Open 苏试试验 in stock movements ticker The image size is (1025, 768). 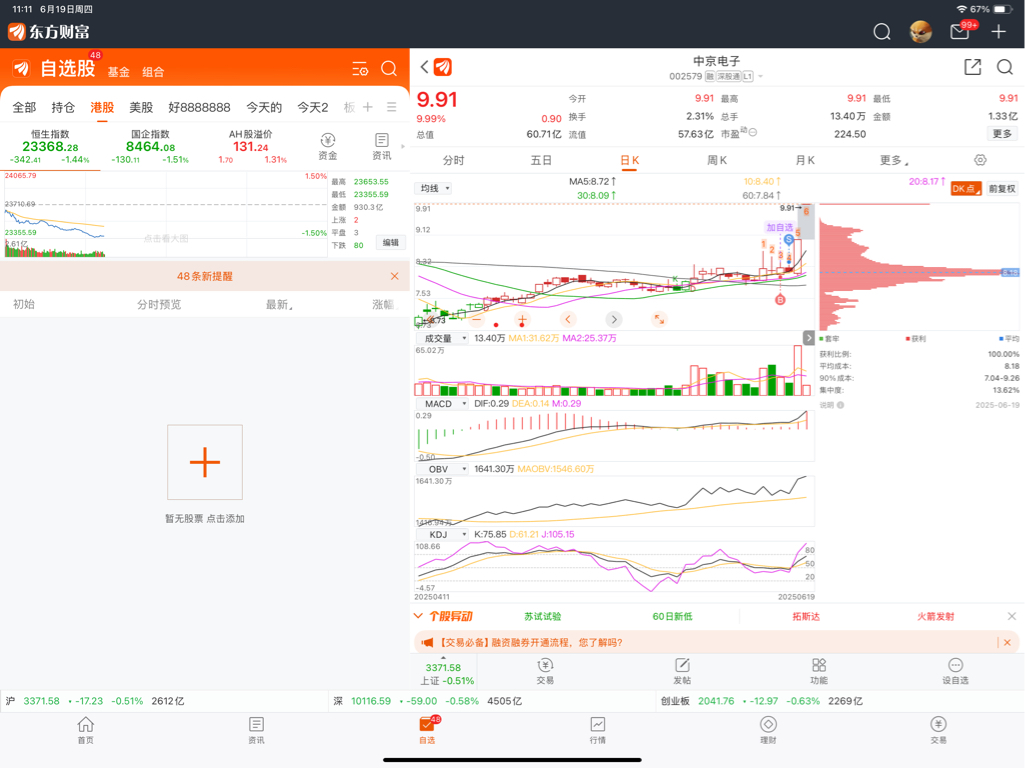(x=543, y=616)
